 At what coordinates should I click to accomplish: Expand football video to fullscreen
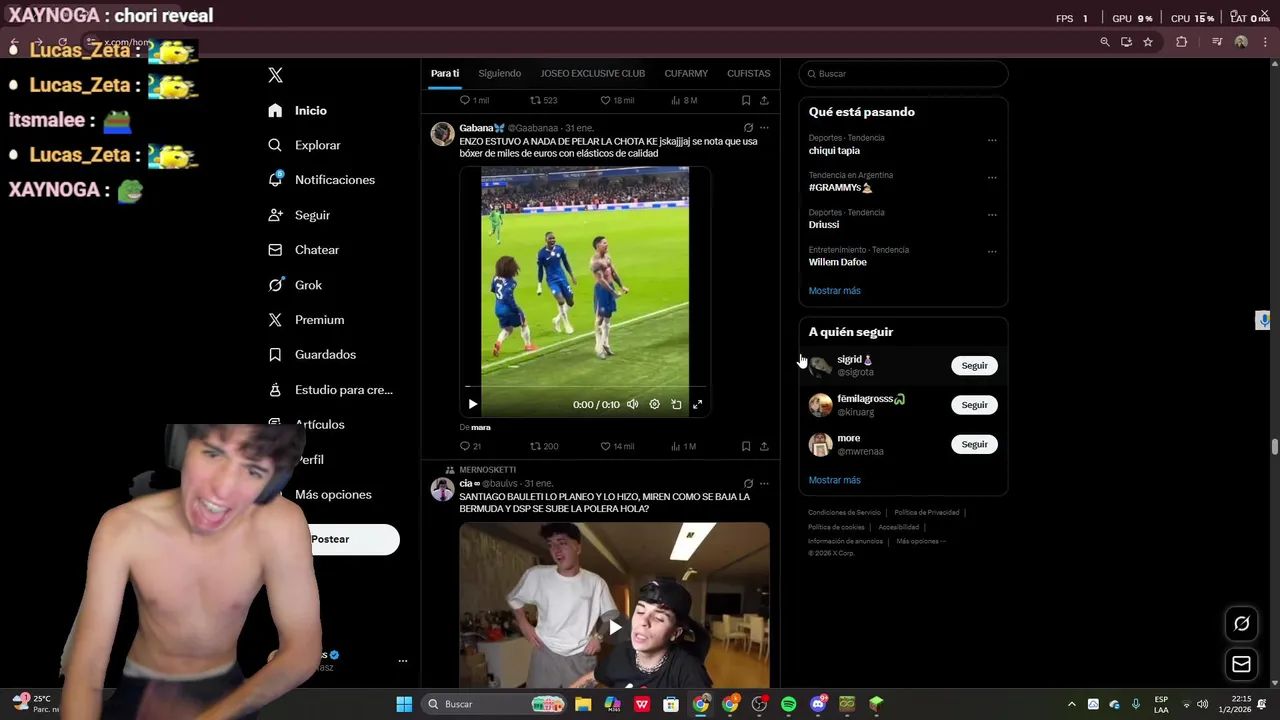(698, 404)
